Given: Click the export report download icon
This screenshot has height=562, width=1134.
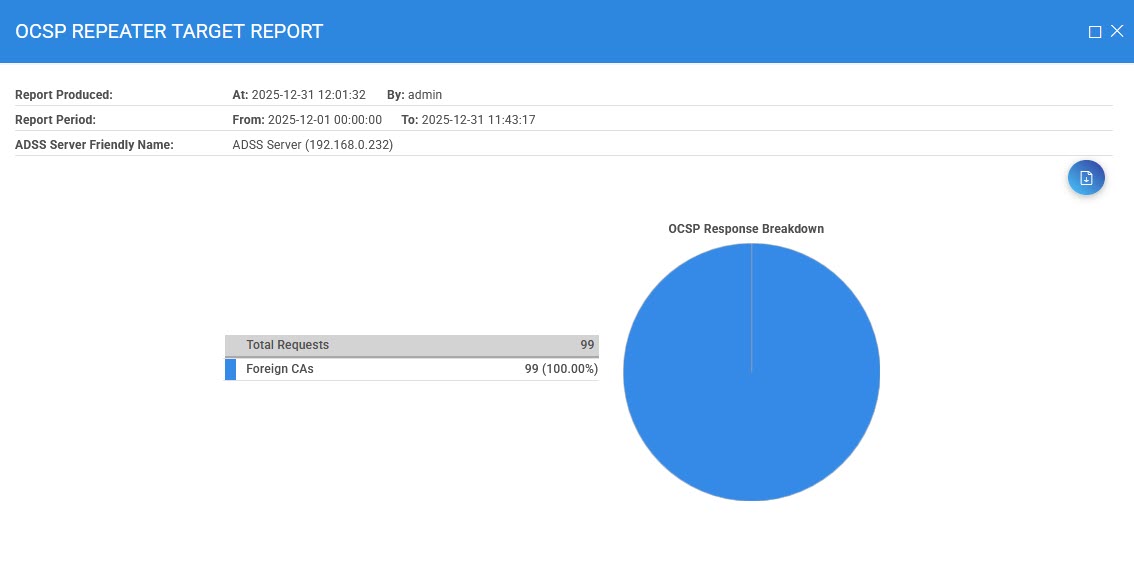Looking at the screenshot, I should click(x=1086, y=178).
